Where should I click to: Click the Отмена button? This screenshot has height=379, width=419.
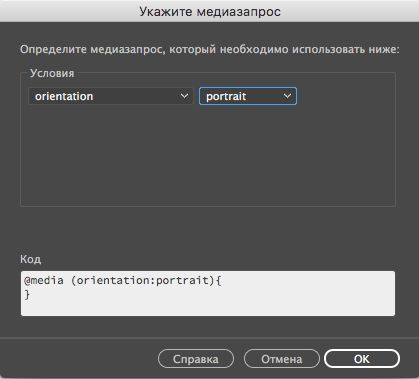tap(282, 359)
